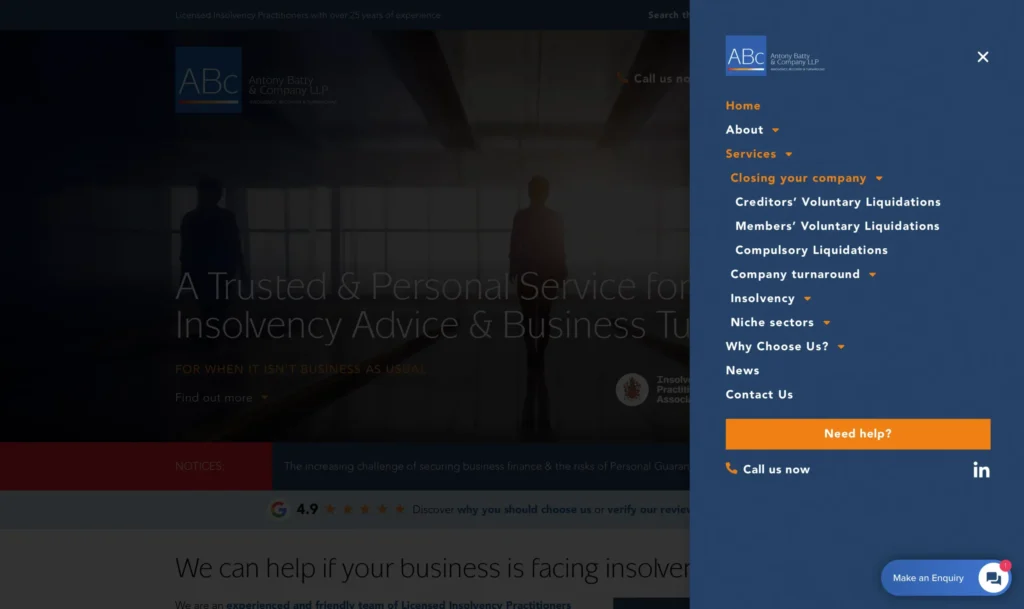Click the phone icon beside Call us now
Viewport: 1024px width, 609px height.
point(732,469)
